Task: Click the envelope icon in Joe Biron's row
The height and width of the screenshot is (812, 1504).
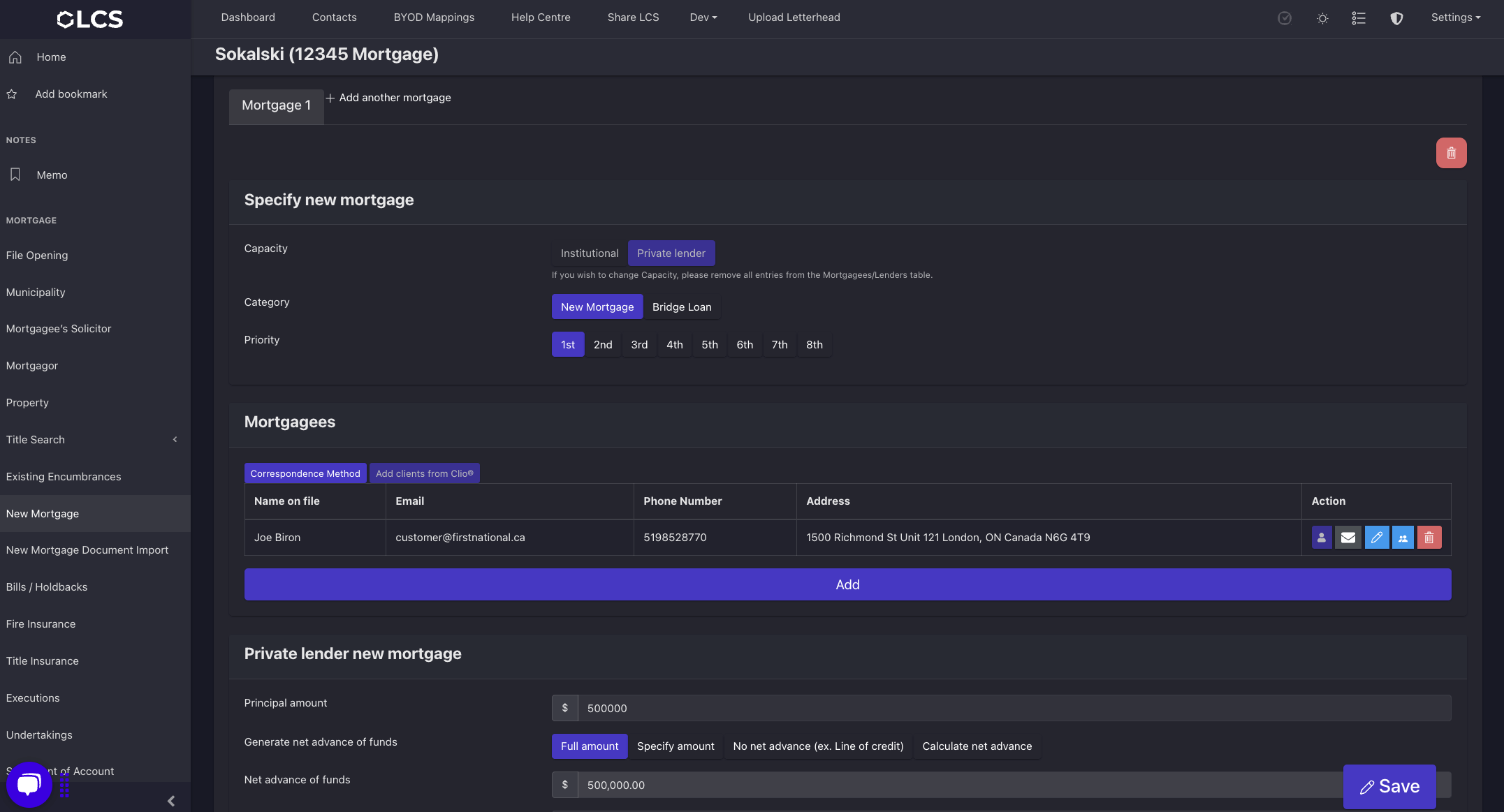Action: point(1348,538)
